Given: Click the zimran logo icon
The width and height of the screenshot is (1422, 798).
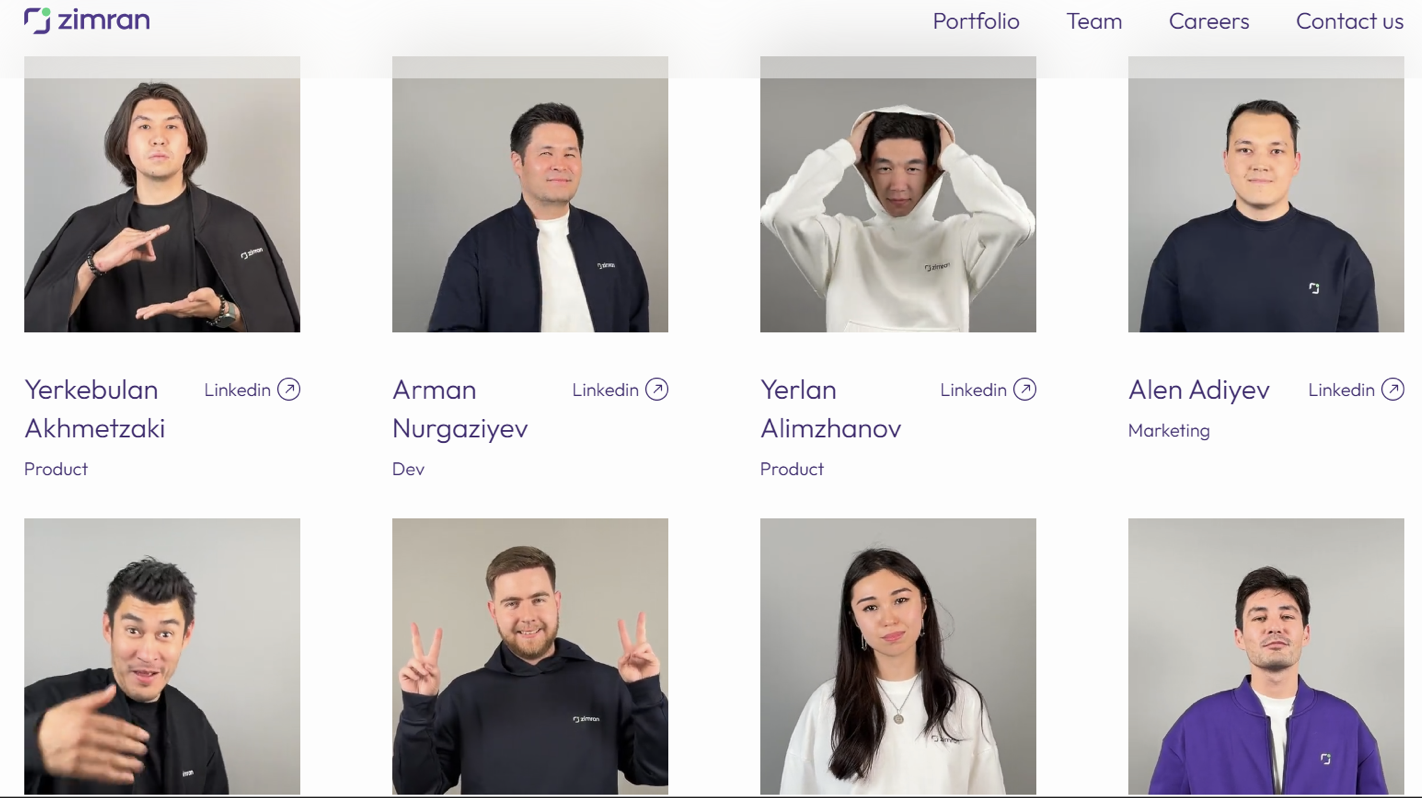Looking at the screenshot, I should click(x=37, y=21).
